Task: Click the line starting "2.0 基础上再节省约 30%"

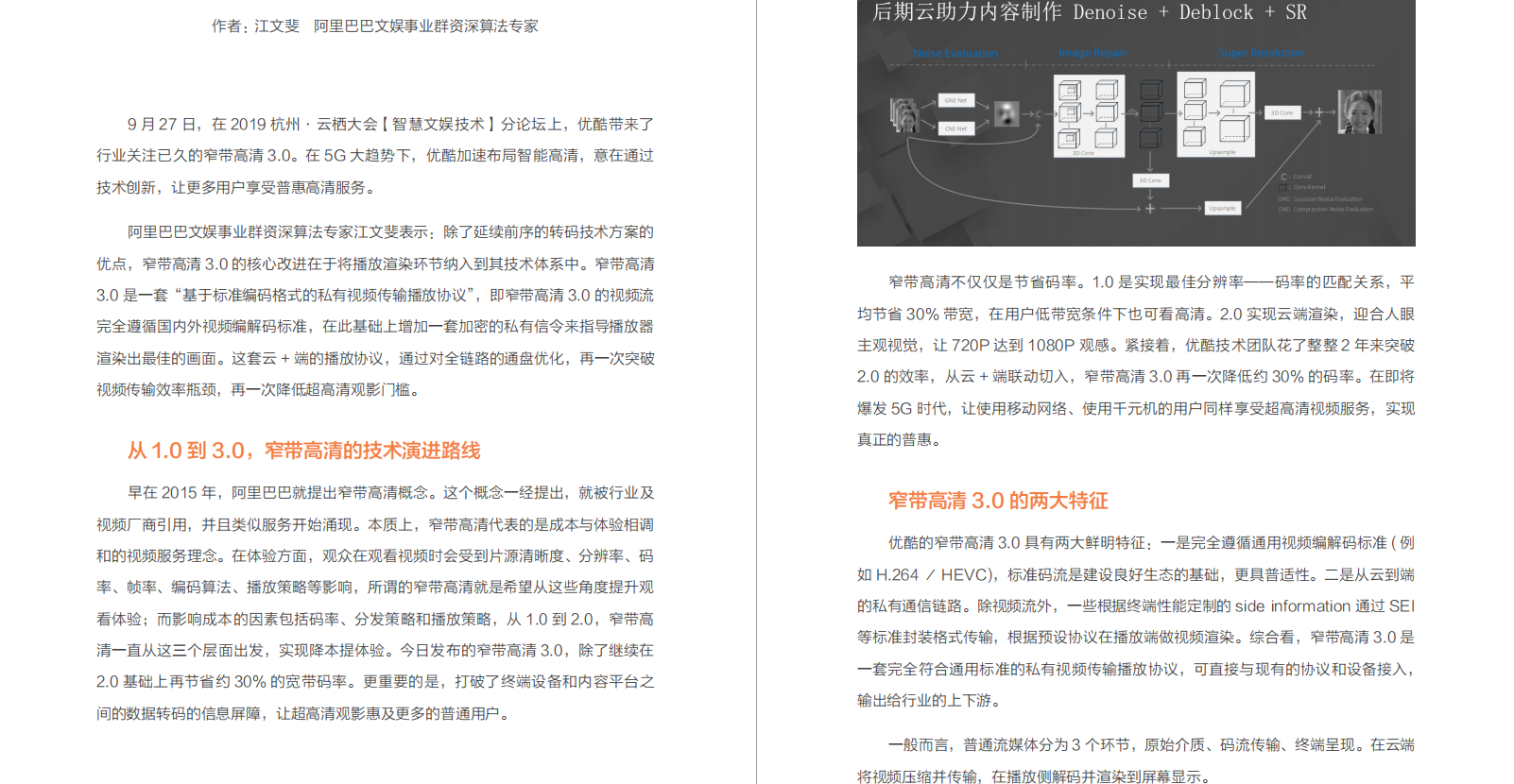Action: coord(375,682)
